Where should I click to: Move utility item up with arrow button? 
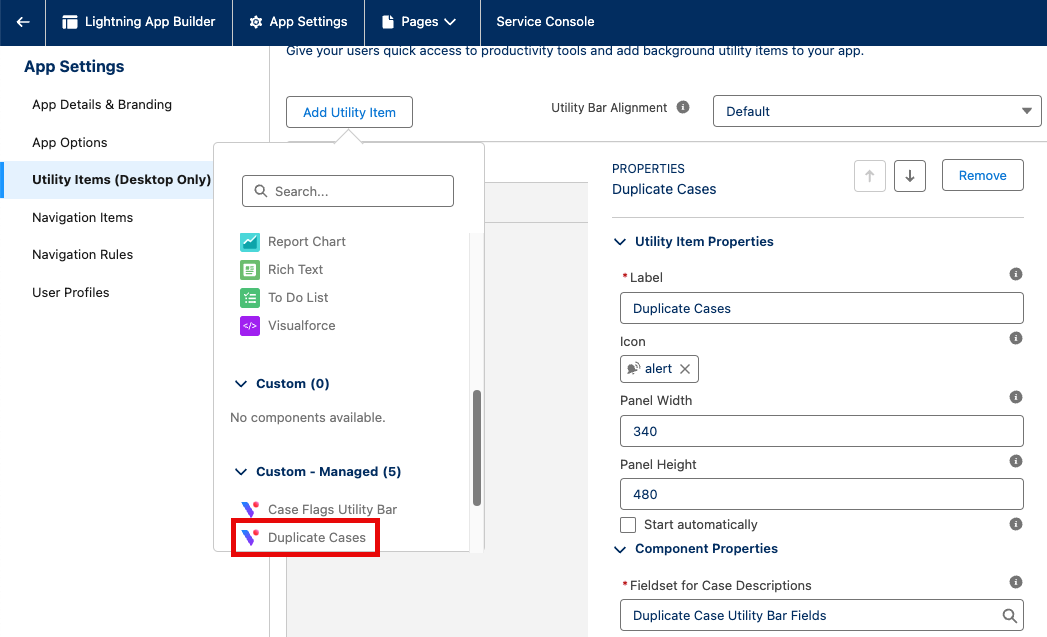pyautogui.click(x=869, y=176)
